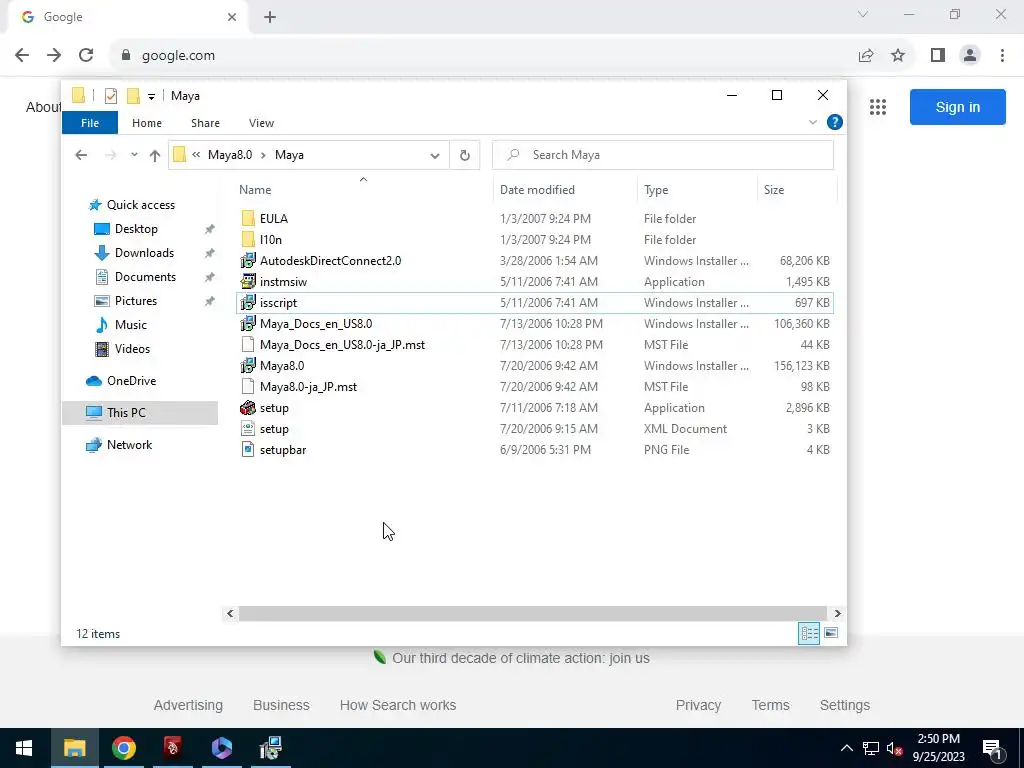Open File Explorer help
1024x768 pixels.
coord(834,122)
